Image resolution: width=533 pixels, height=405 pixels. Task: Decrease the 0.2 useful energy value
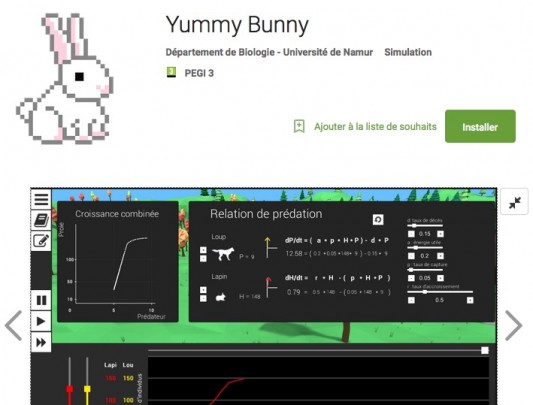coord(411,256)
